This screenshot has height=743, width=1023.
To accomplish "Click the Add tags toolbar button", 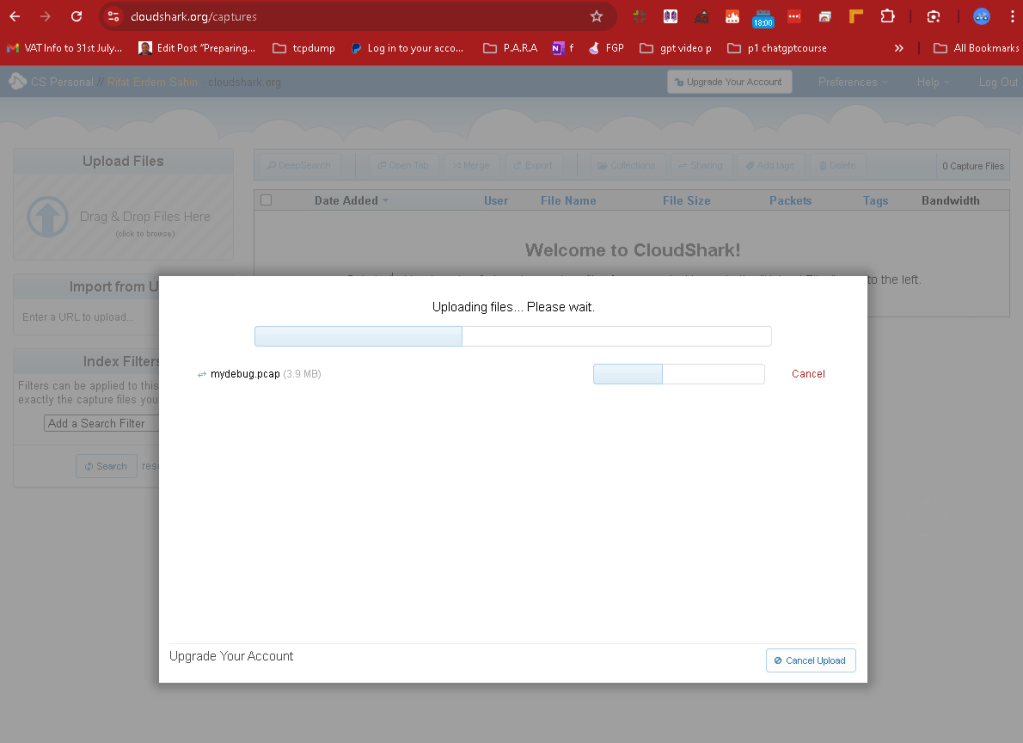I will (770, 166).
